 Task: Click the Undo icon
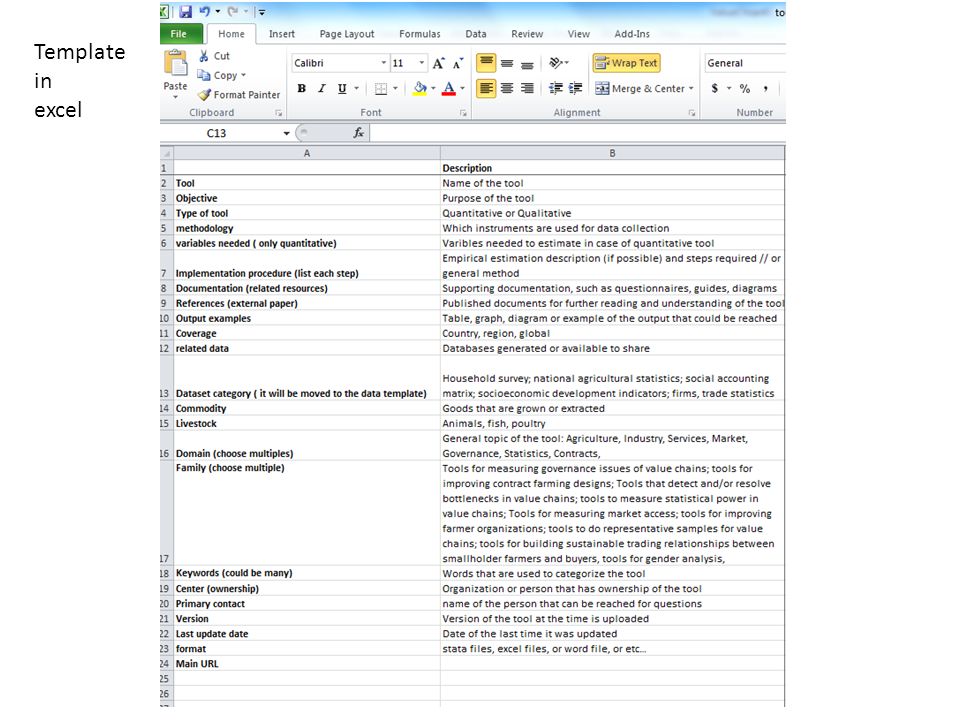coord(204,11)
